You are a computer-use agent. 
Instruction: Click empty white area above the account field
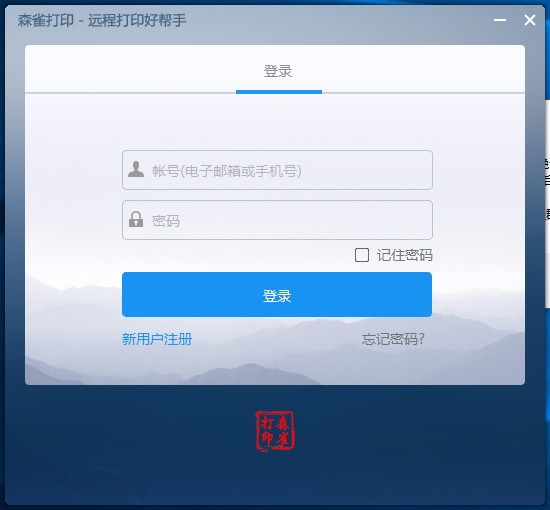point(277,123)
